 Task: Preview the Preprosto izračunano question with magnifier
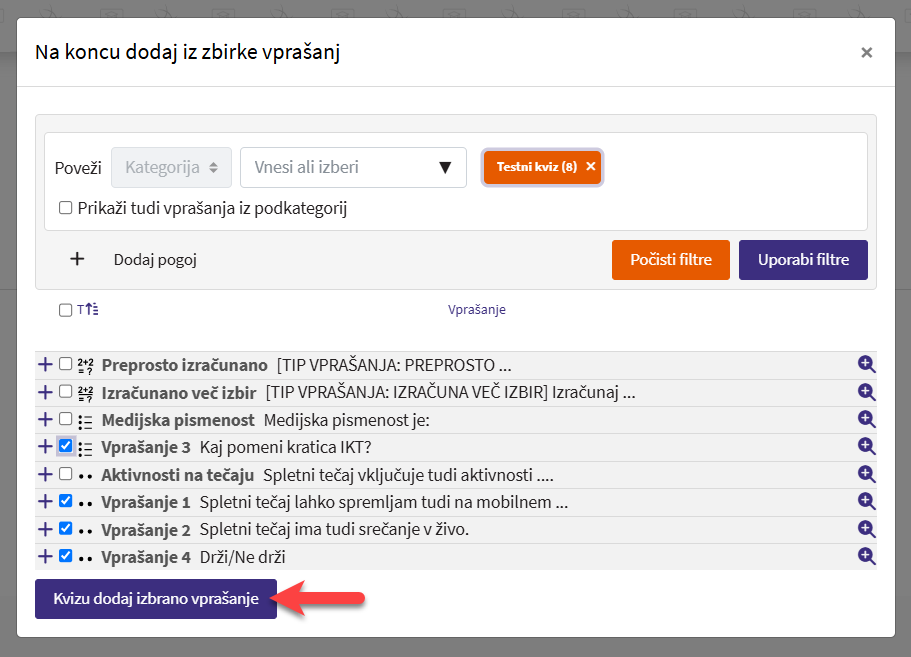point(866,365)
